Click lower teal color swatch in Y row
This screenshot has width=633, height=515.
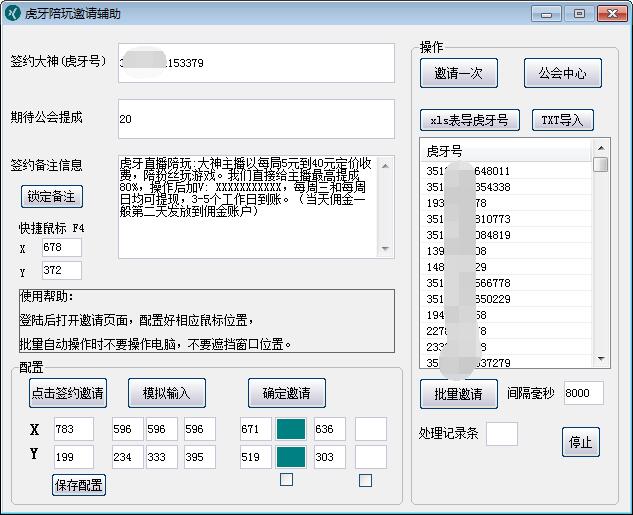point(291,457)
